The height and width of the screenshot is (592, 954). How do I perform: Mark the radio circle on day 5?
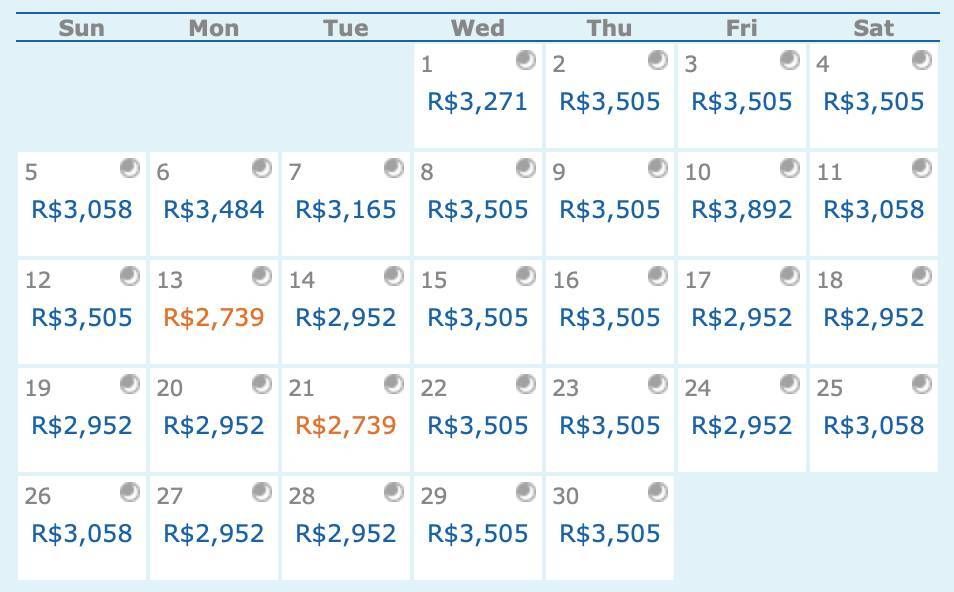tap(130, 168)
